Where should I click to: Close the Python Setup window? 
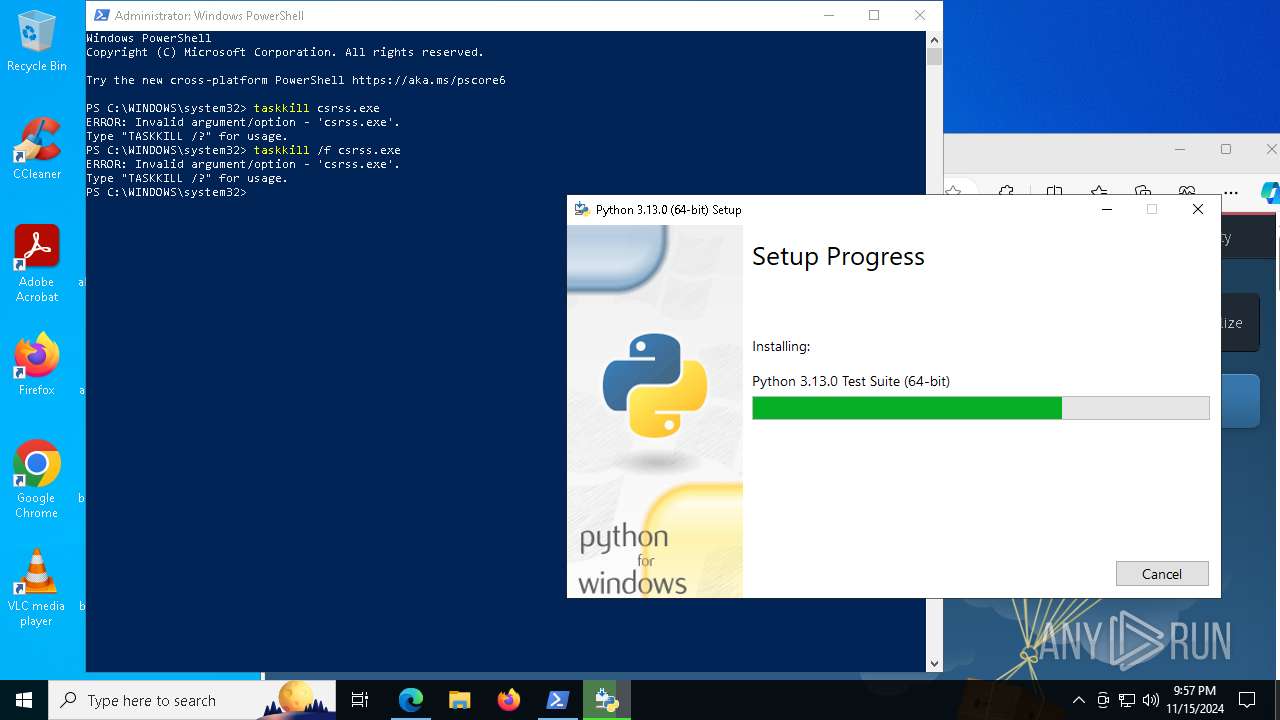[1198, 209]
